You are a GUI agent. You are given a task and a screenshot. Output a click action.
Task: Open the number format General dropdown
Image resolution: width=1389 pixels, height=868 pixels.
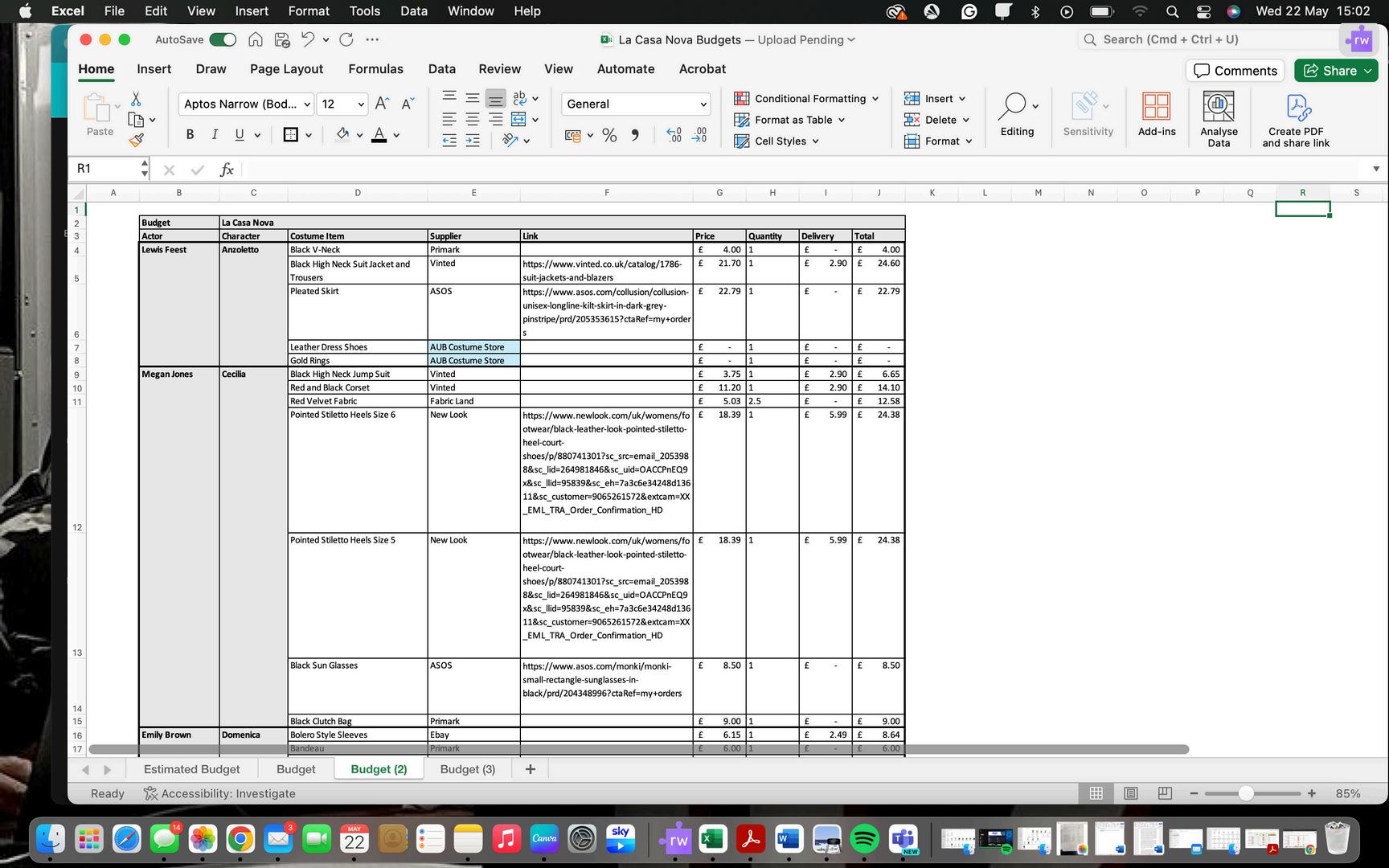pos(635,104)
